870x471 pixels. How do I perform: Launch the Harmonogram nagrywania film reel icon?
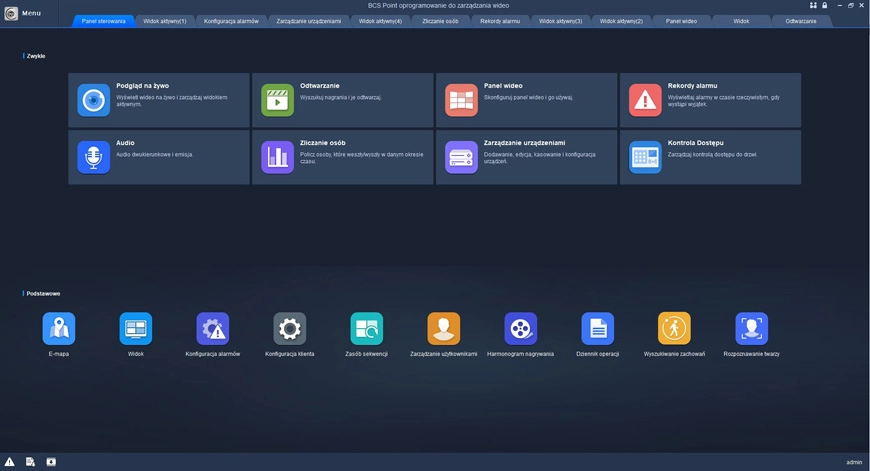pos(520,328)
